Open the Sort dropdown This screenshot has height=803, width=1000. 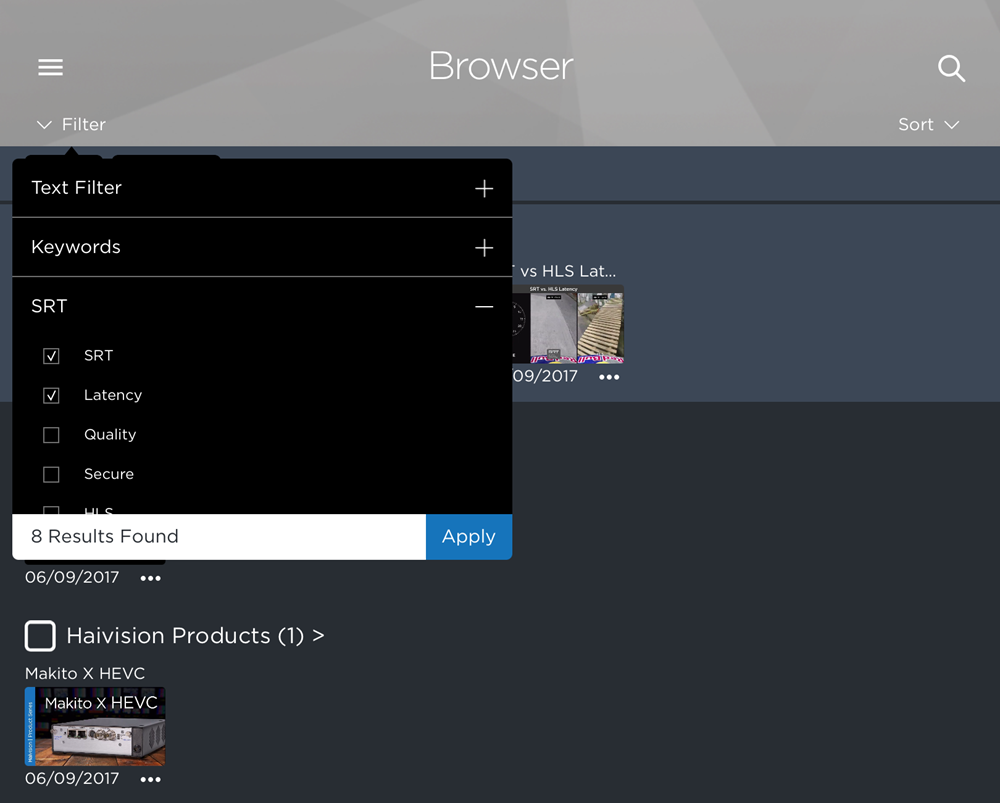tap(929, 124)
